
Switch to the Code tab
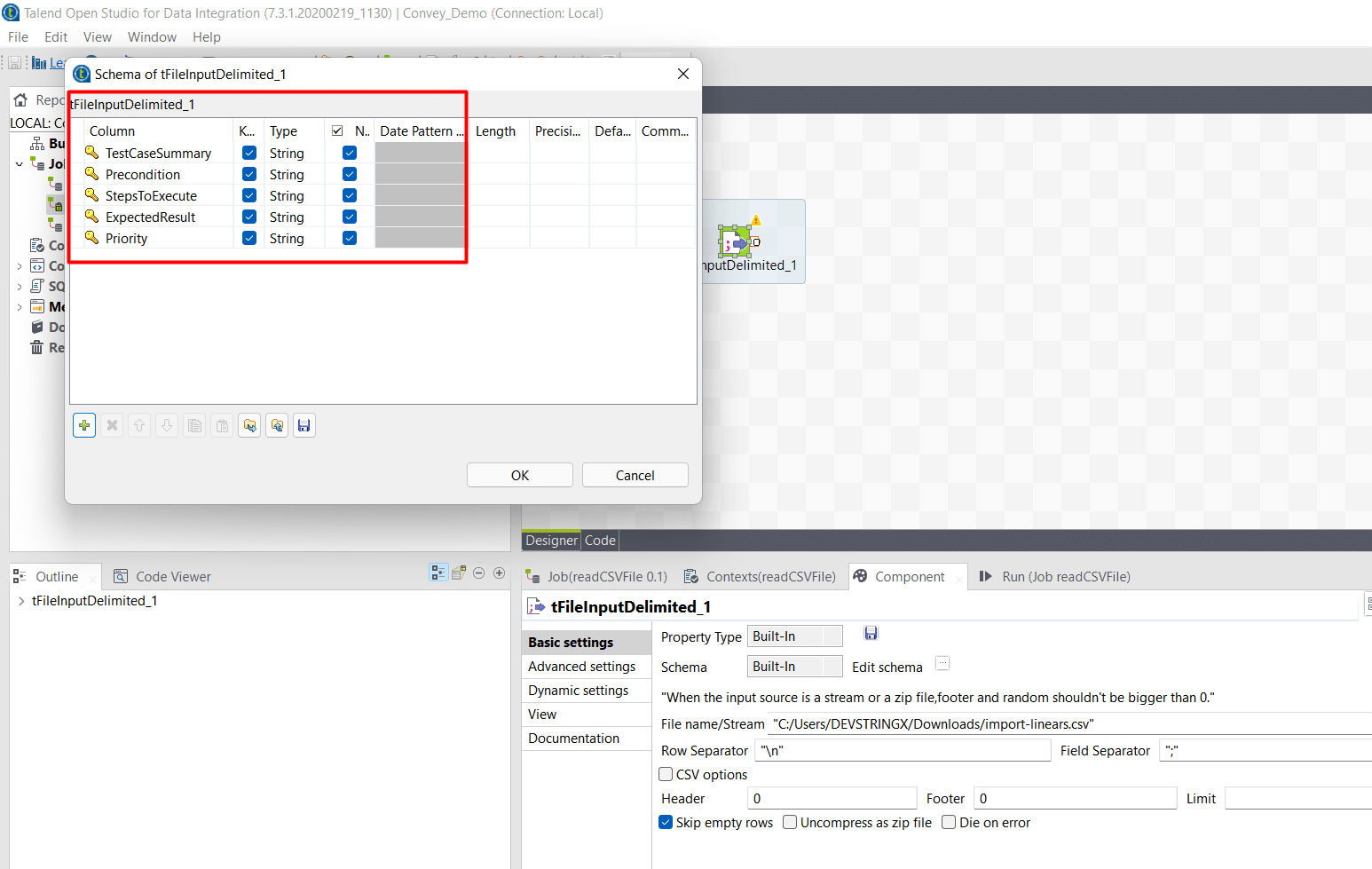point(600,540)
